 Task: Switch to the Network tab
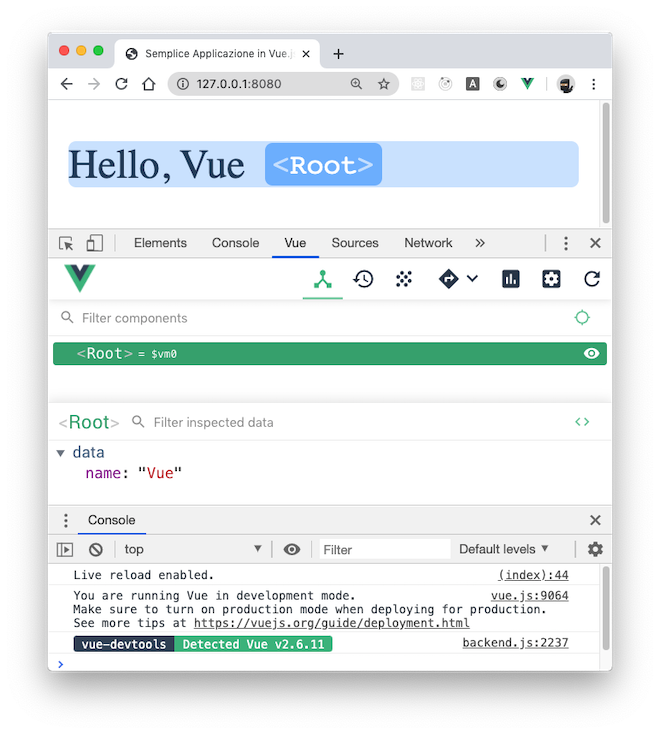click(428, 243)
